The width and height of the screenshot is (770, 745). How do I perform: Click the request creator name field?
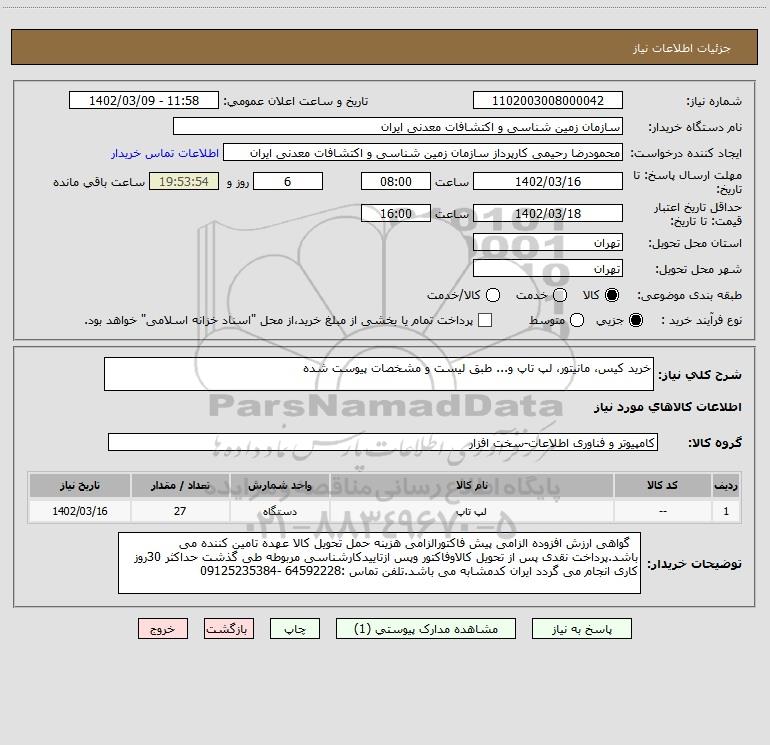pyautogui.click(x=423, y=153)
